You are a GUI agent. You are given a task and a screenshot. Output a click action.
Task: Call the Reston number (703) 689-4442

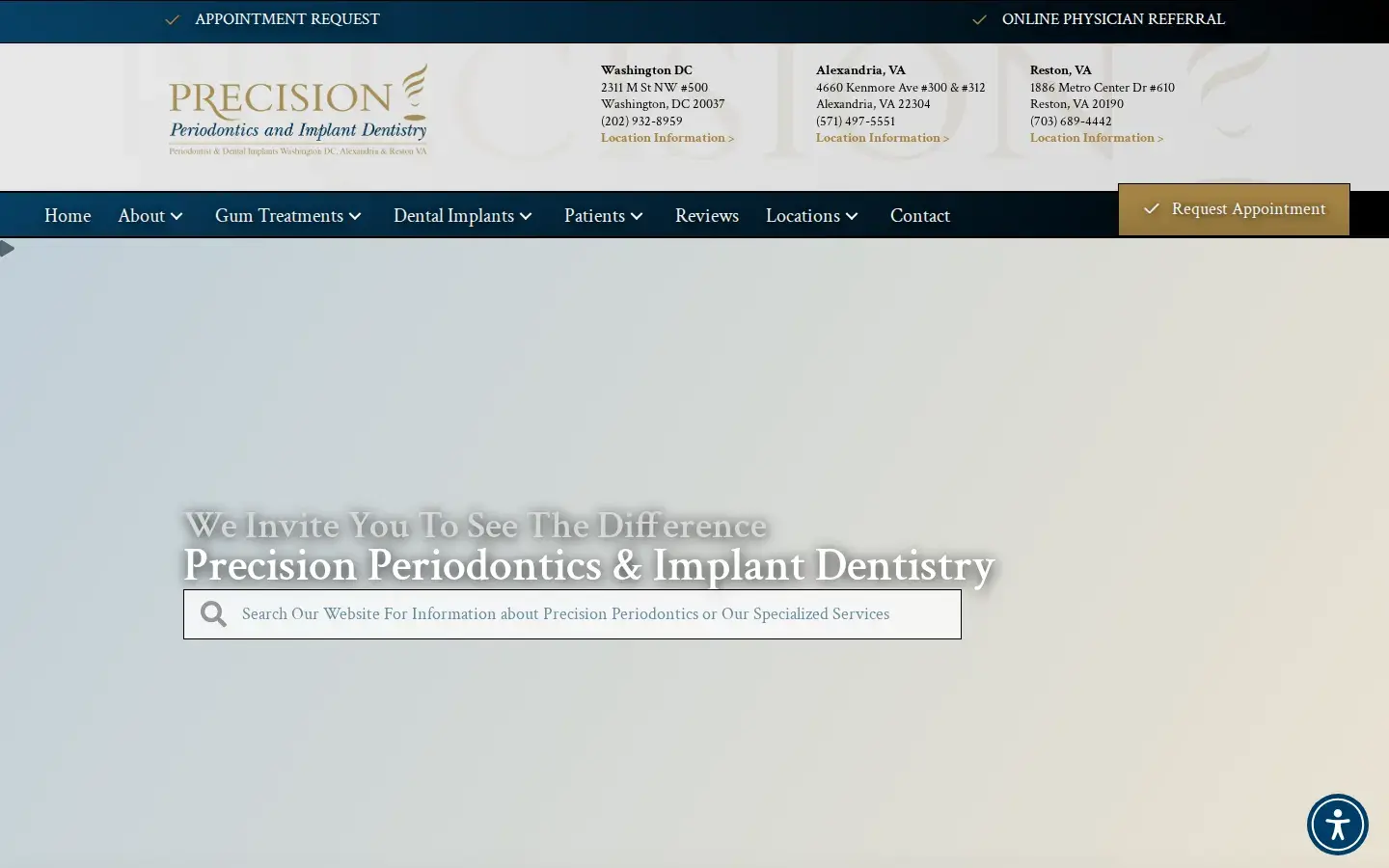pyautogui.click(x=1071, y=122)
